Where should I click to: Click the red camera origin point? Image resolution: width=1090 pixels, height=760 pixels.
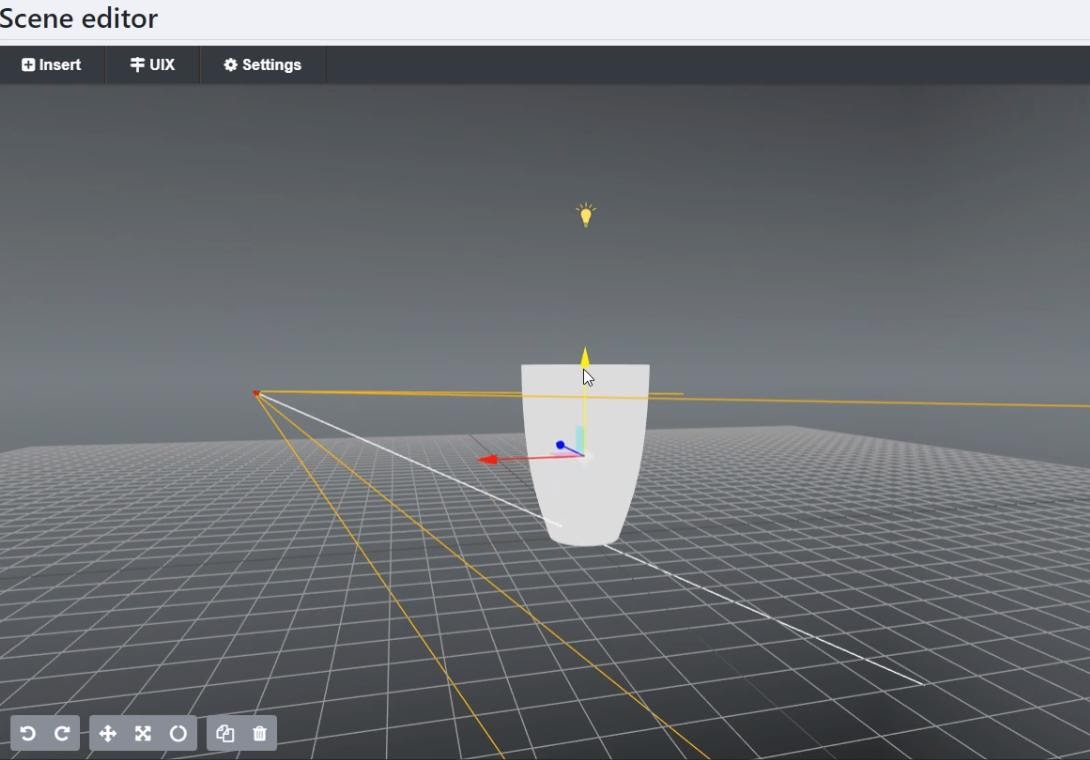pos(256,394)
